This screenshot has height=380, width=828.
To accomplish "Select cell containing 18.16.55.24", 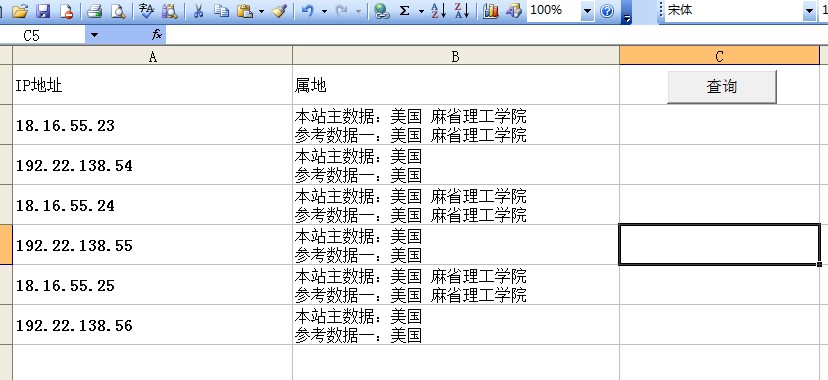I will point(153,205).
